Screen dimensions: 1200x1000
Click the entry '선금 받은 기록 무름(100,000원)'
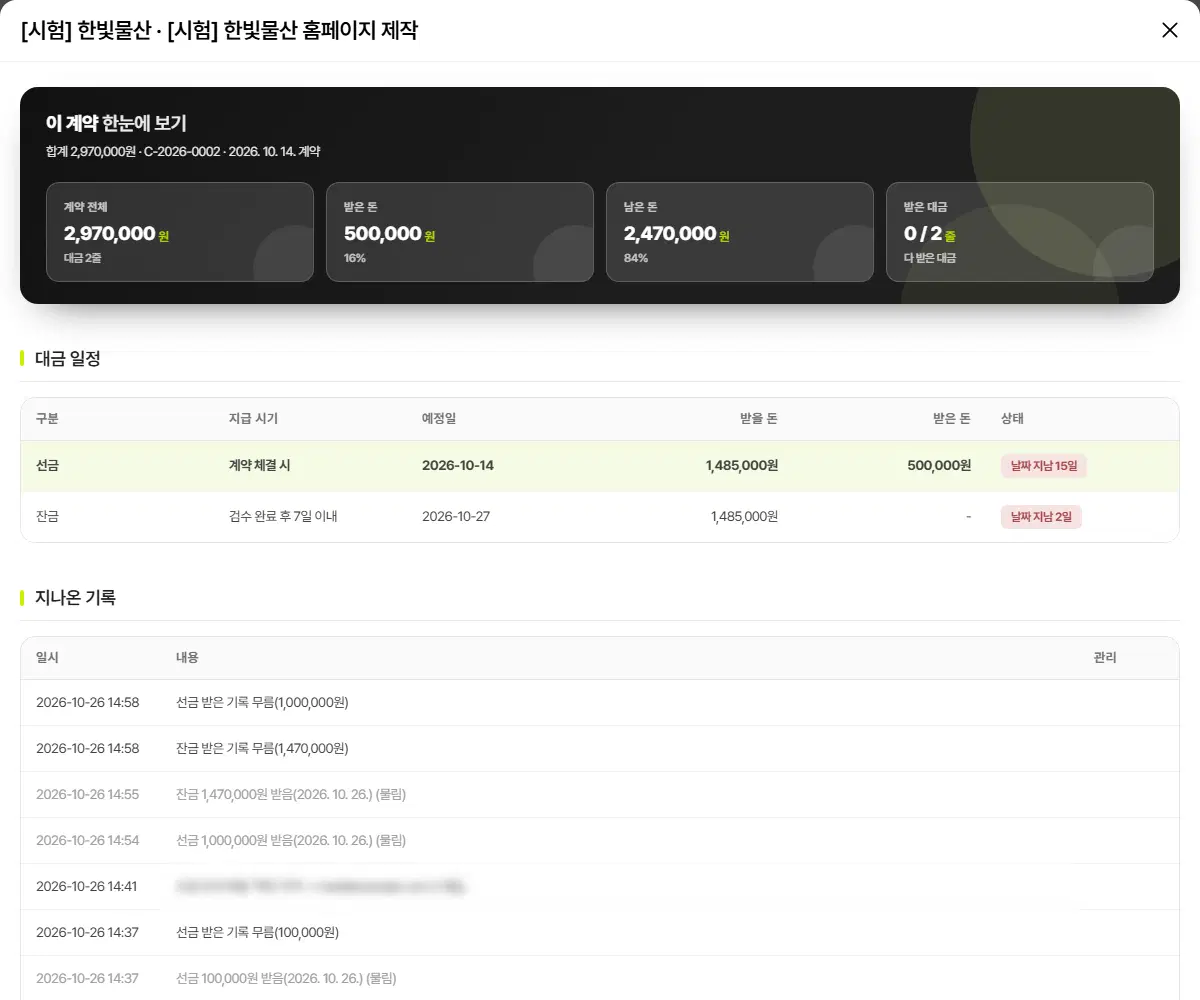point(257,933)
